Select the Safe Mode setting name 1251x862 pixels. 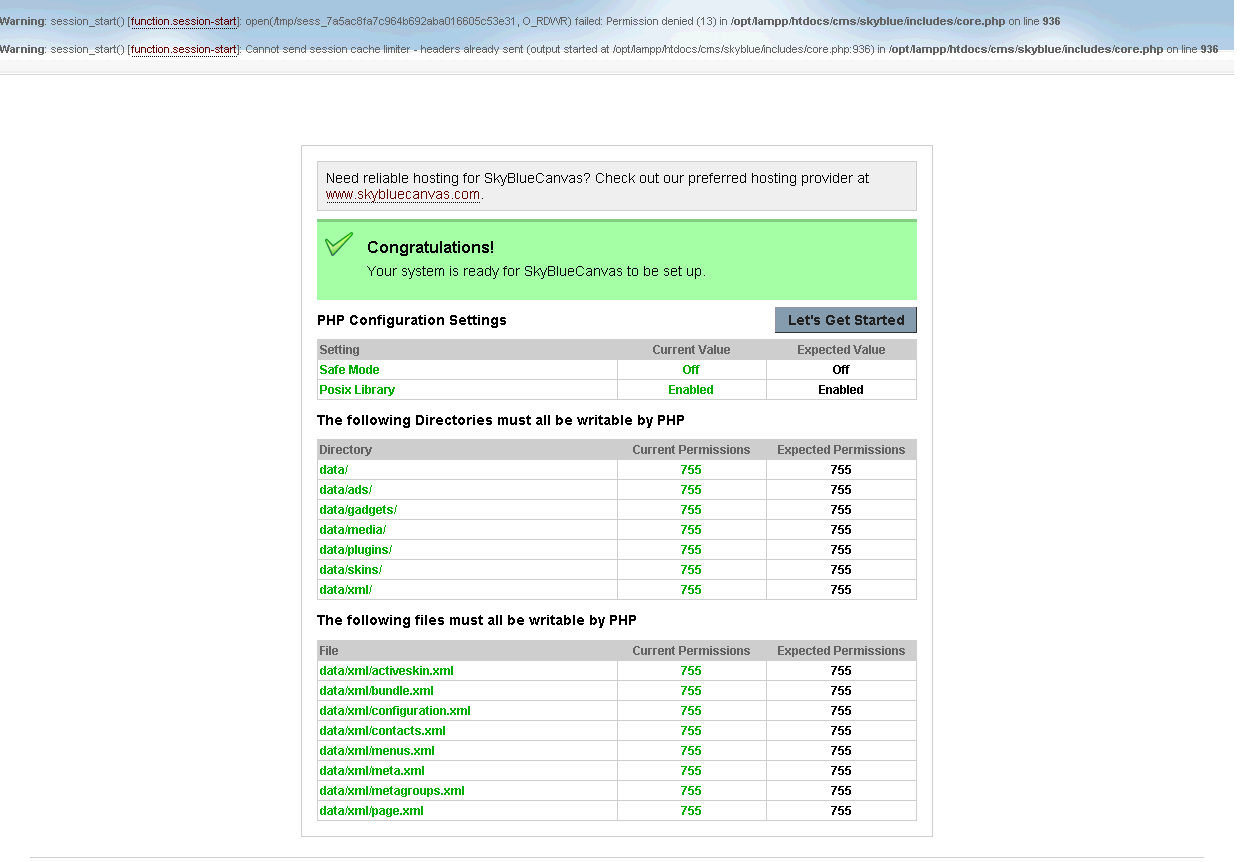point(349,370)
